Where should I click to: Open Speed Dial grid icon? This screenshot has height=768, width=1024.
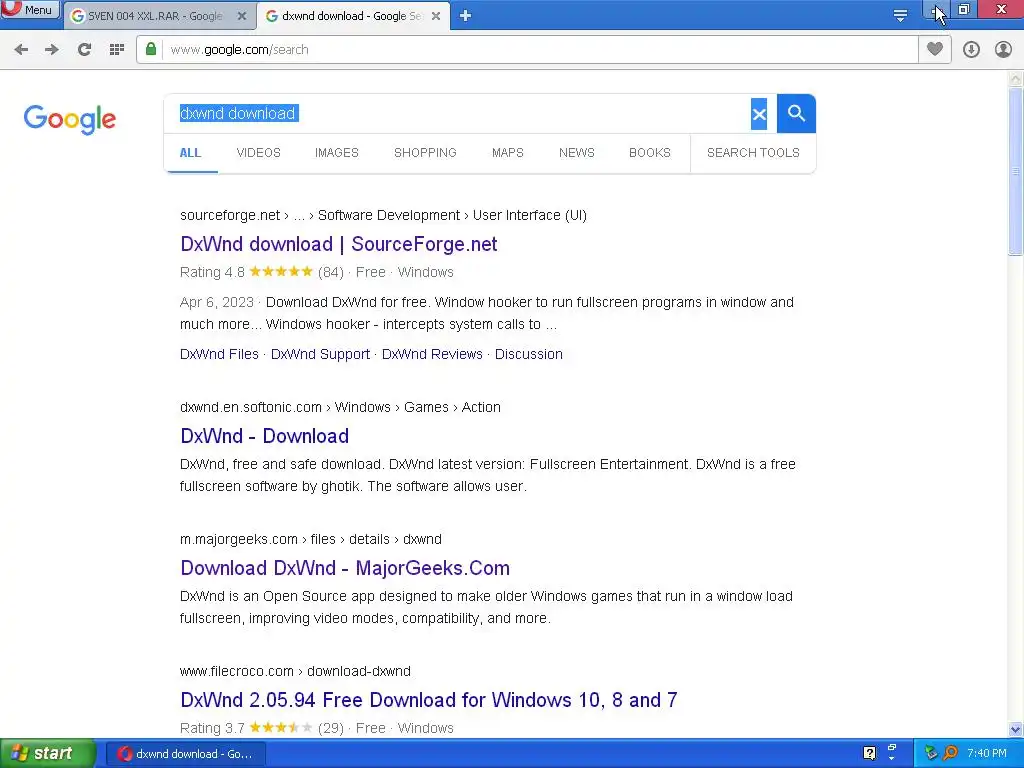[x=117, y=50]
